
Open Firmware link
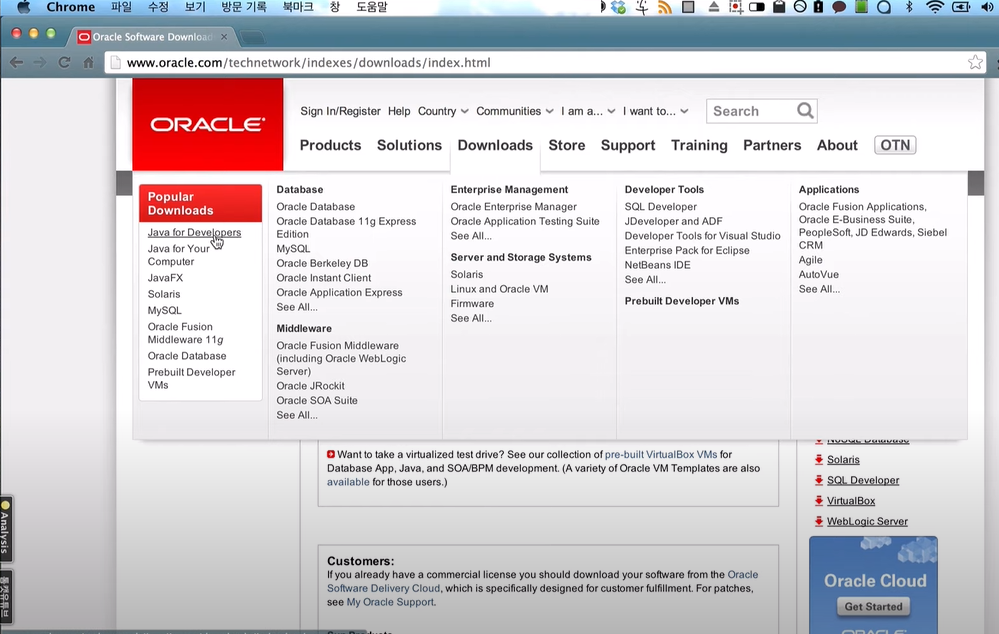click(x=472, y=303)
